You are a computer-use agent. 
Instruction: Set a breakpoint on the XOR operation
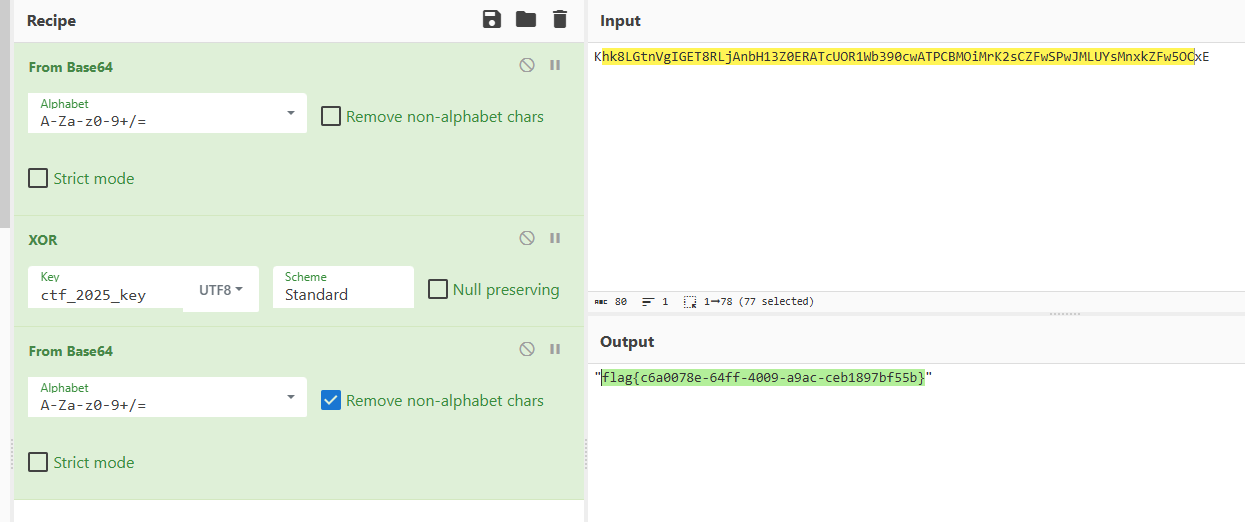pos(555,238)
